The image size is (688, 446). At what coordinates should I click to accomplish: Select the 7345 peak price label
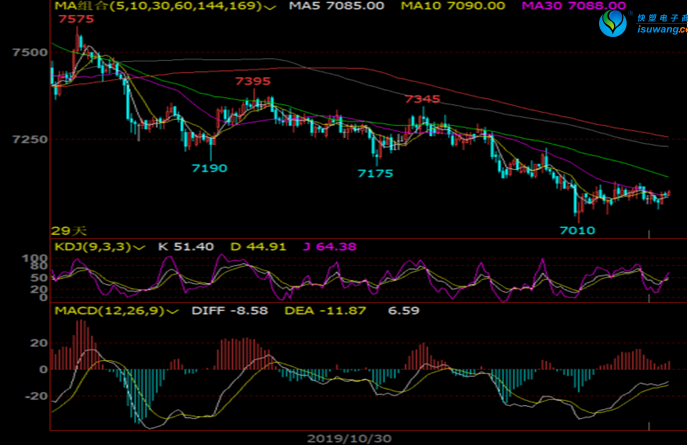point(422,99)
